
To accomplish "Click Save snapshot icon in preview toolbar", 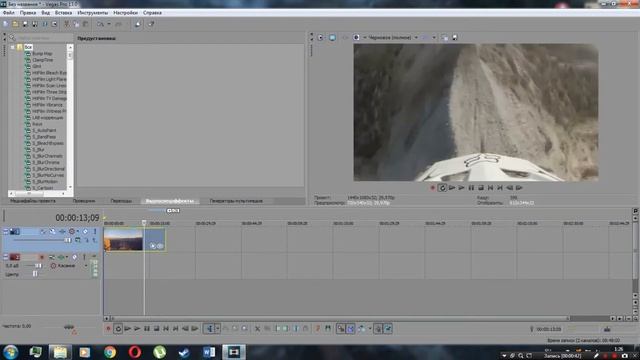I will (454, 38).
